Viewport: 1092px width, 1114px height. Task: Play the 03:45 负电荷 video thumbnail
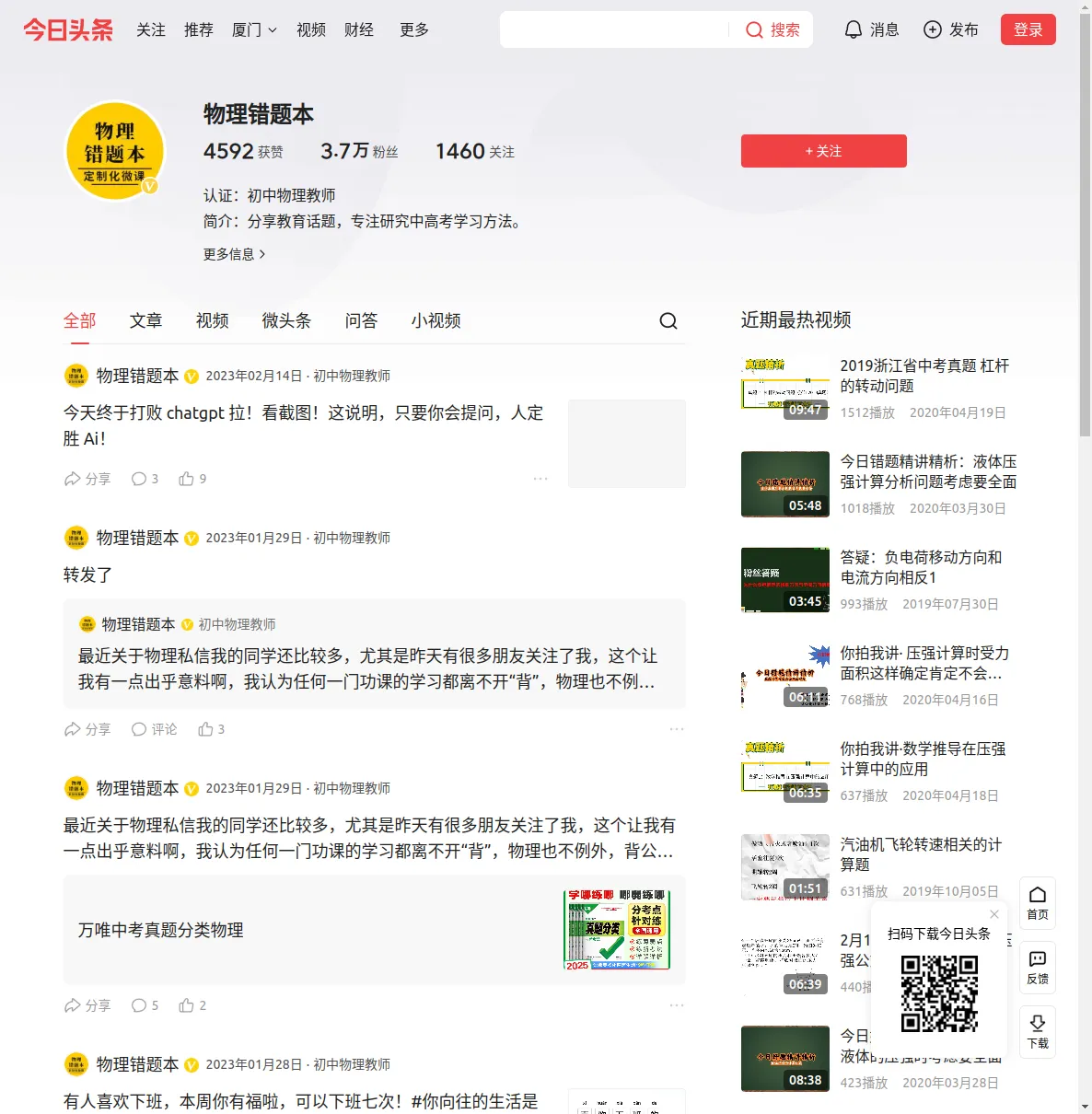[785, 580]
